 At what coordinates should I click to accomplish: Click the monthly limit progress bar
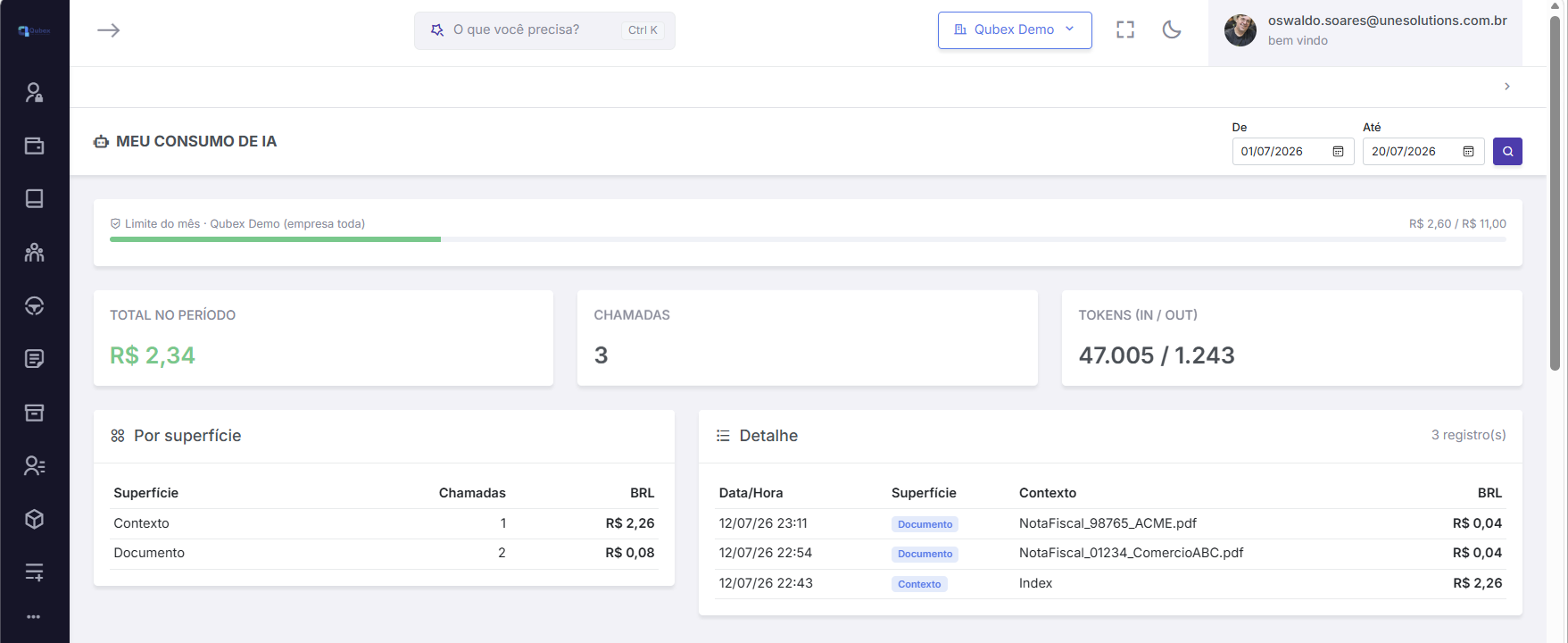(x=808, y=239)
